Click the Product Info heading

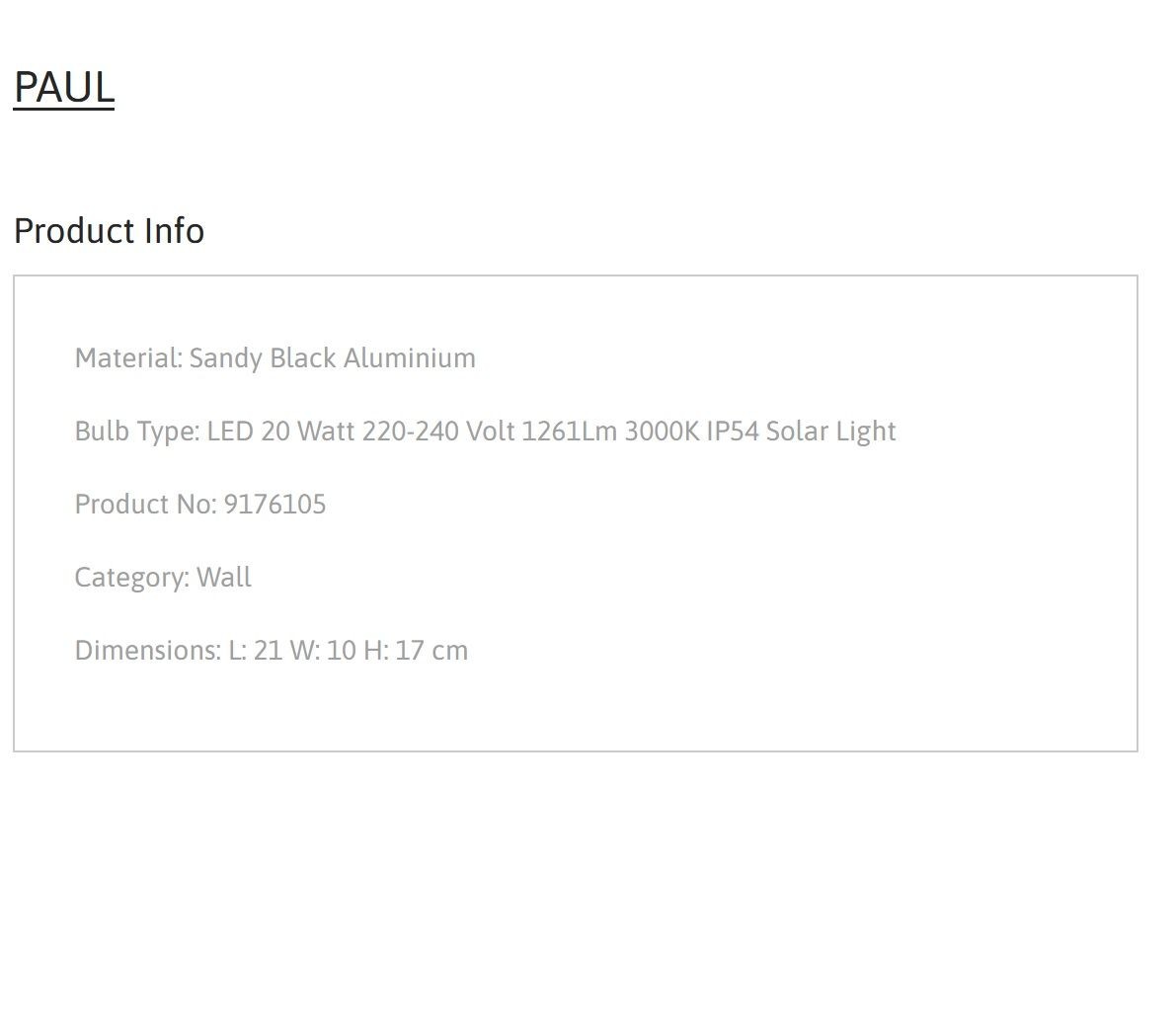[109, 230]
